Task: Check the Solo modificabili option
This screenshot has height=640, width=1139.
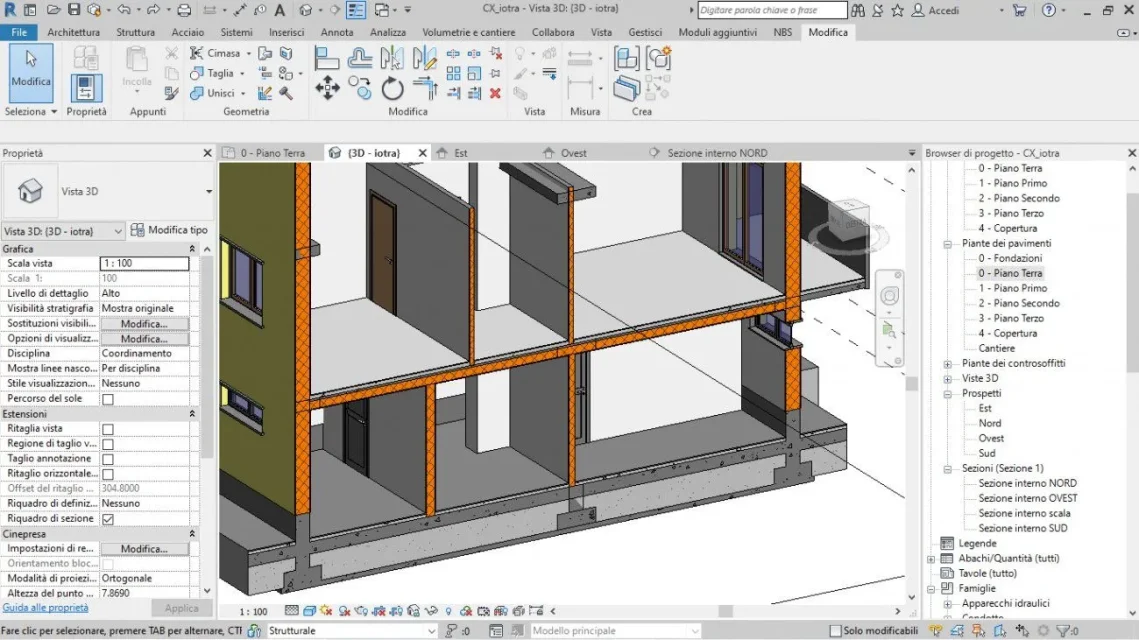Action: click(836, 631)
